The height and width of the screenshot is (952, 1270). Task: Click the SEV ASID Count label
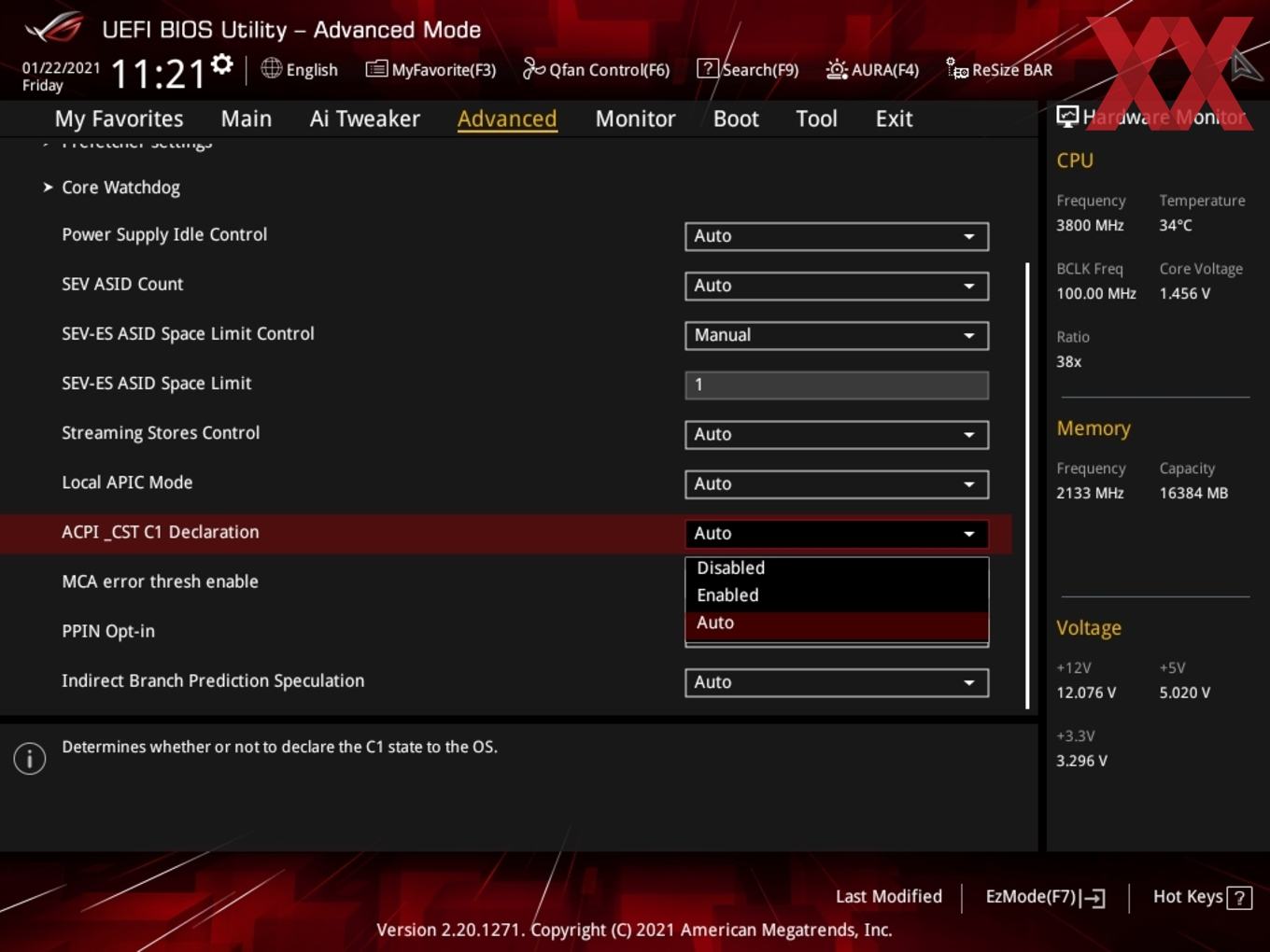coord(122,285)
